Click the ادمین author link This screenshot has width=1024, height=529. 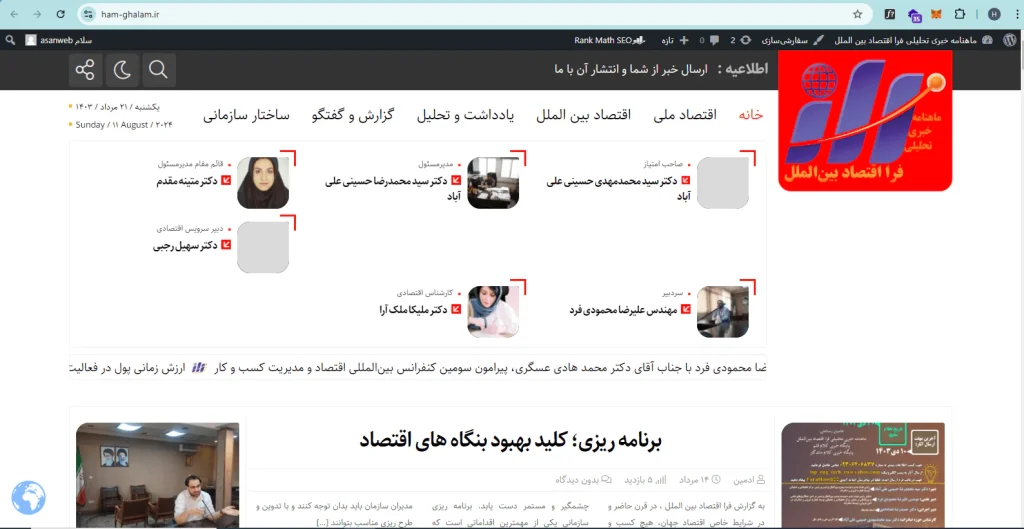click(749, 479)
